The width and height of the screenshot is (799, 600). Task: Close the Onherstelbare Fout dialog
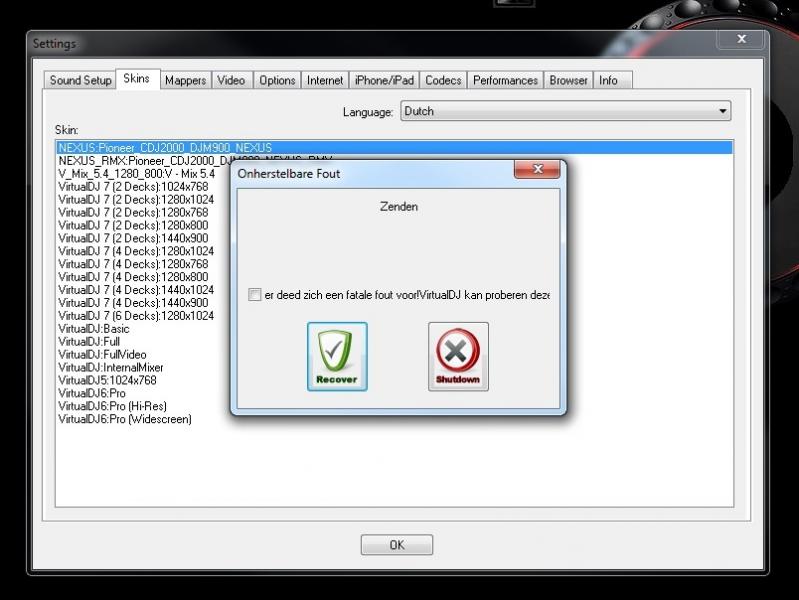[537, 169]
